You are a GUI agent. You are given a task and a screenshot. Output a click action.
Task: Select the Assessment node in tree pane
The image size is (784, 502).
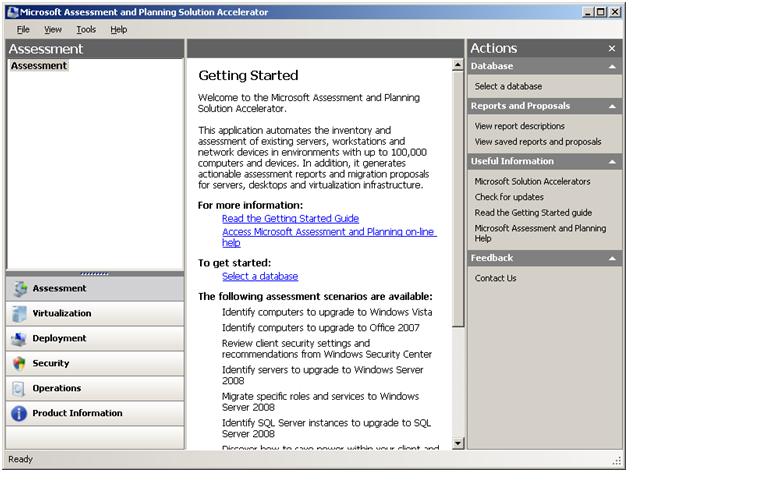[39, 66]
